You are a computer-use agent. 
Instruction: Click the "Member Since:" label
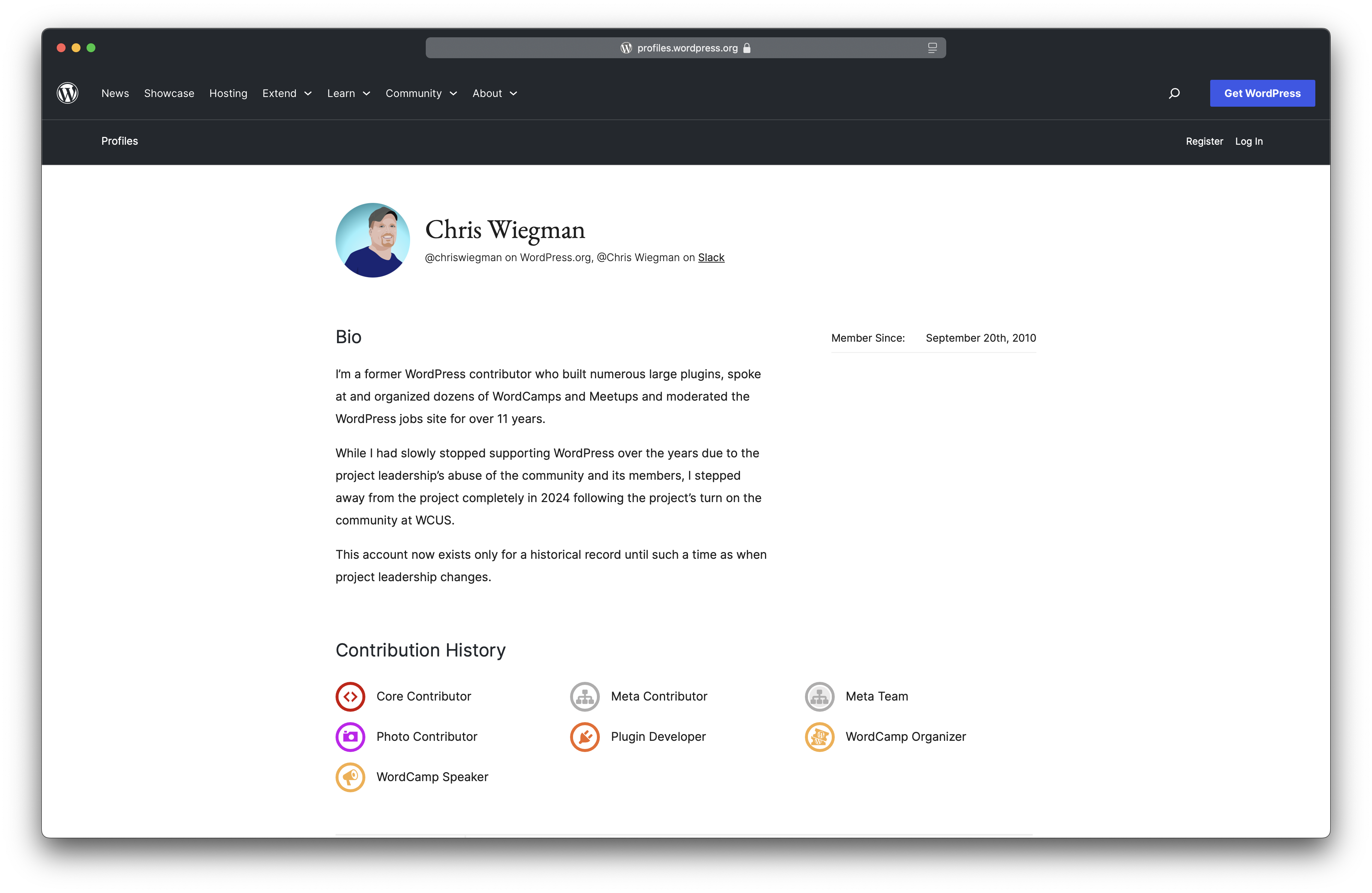(868, 338)
